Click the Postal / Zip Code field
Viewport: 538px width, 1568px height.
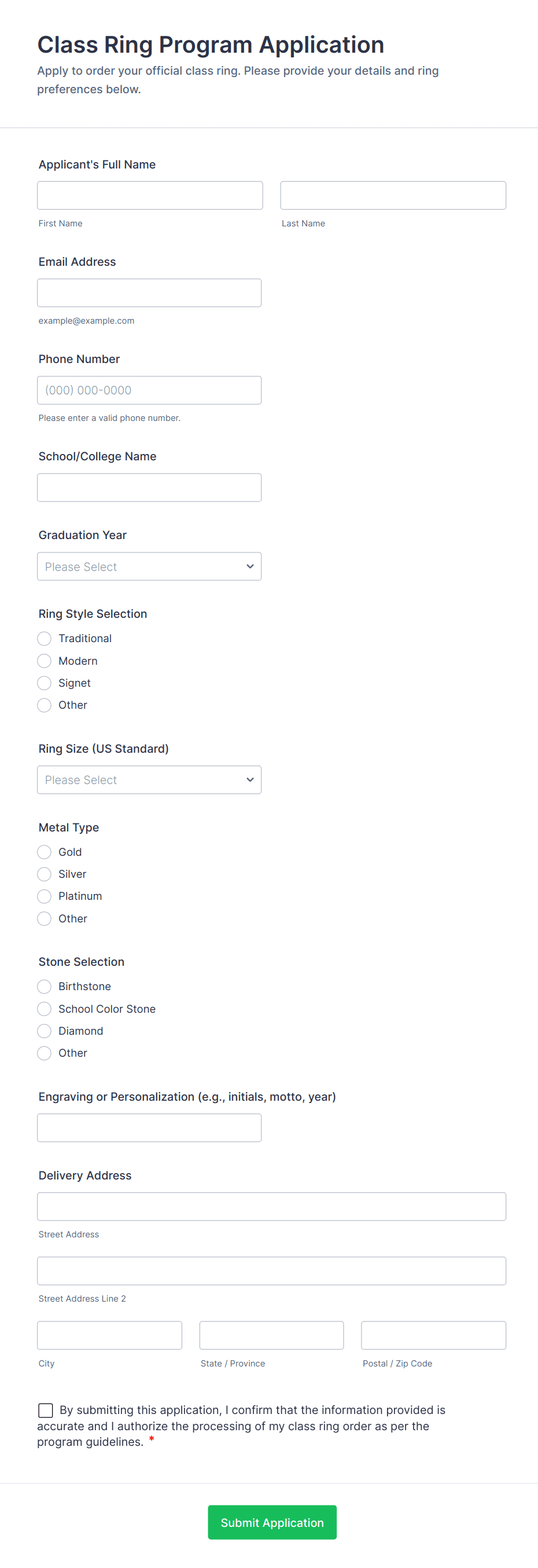tap(433, 1335)
